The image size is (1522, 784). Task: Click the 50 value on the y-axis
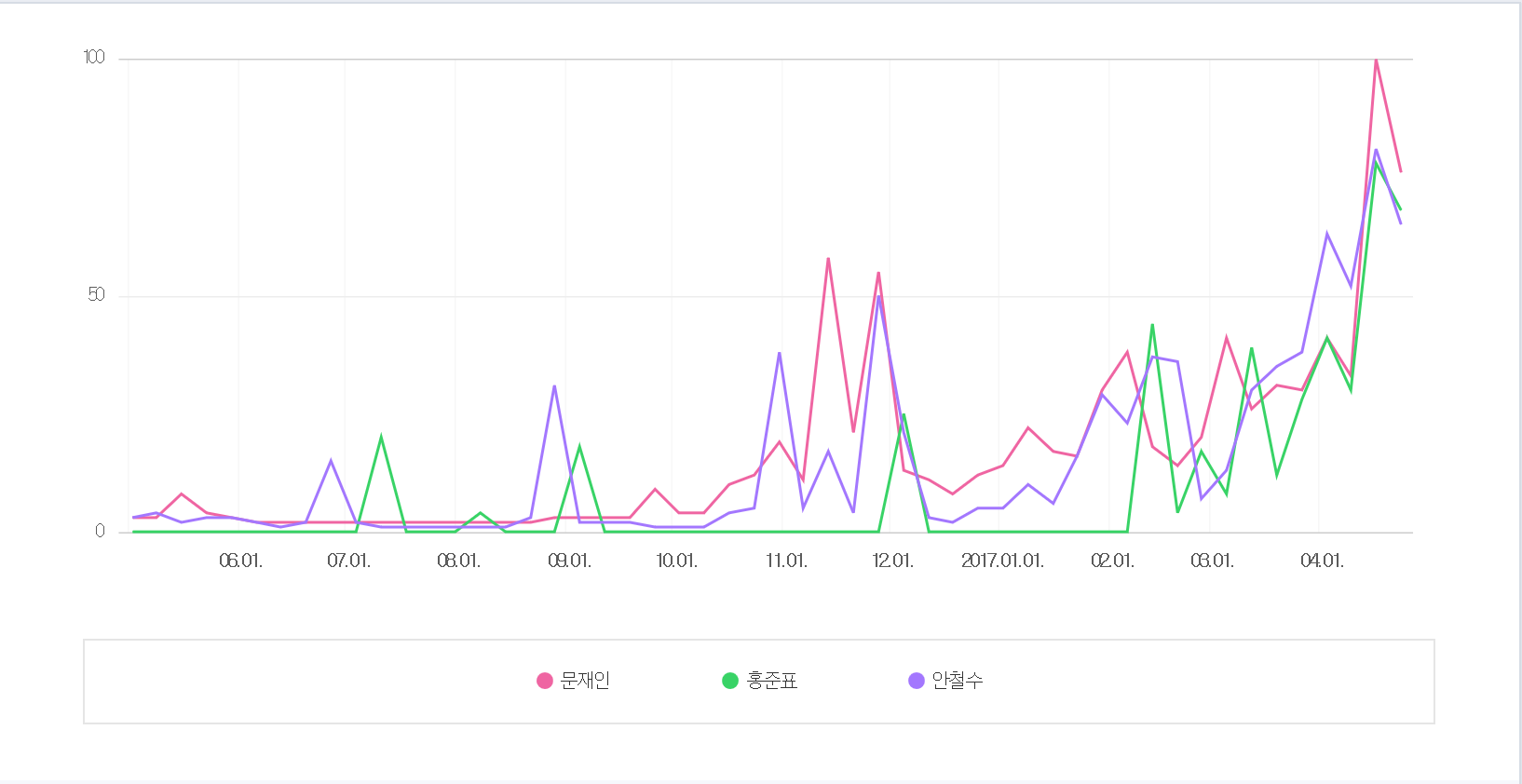click(96, 295)
